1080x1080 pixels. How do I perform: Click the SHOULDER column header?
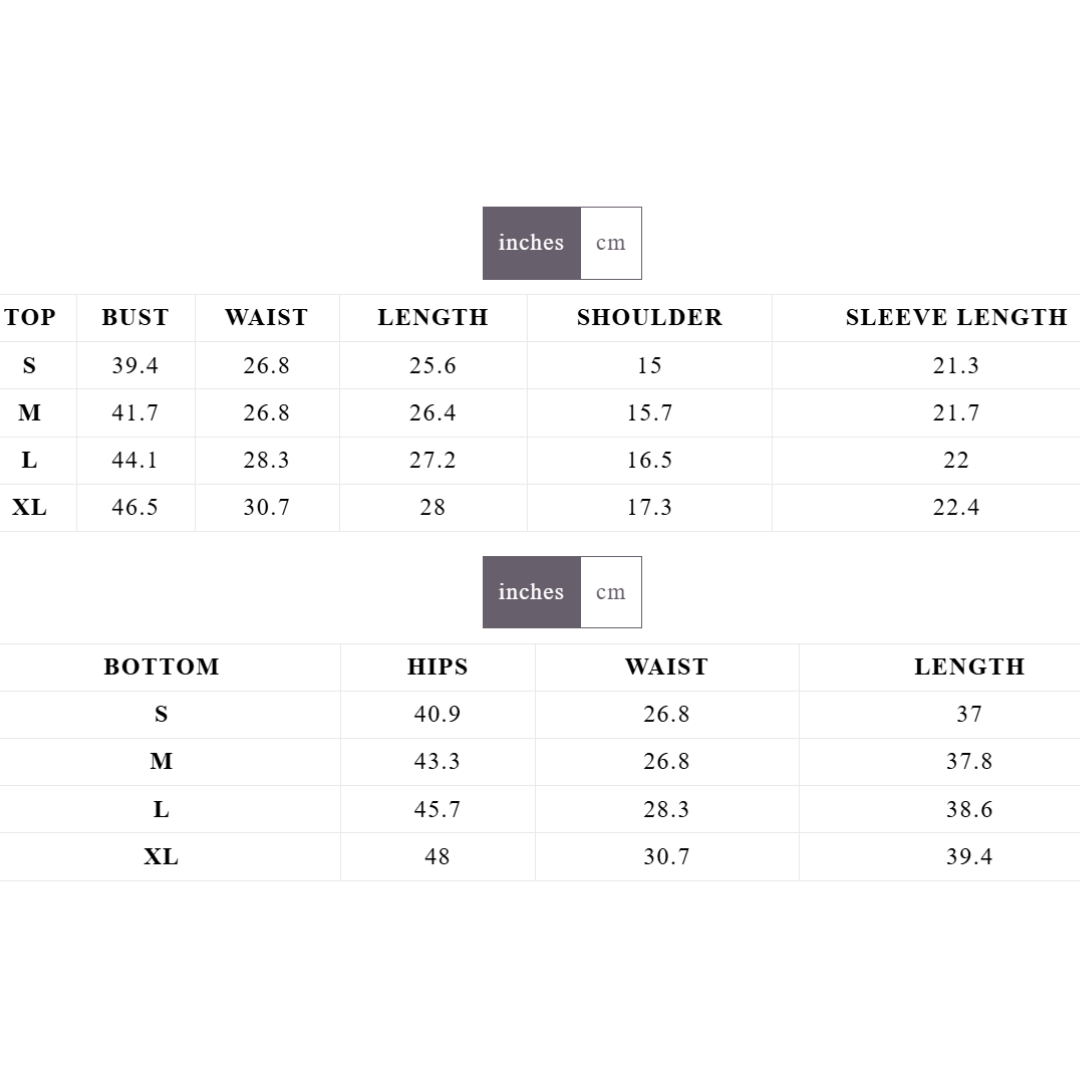pyautogui.click(x=649, y=318)
